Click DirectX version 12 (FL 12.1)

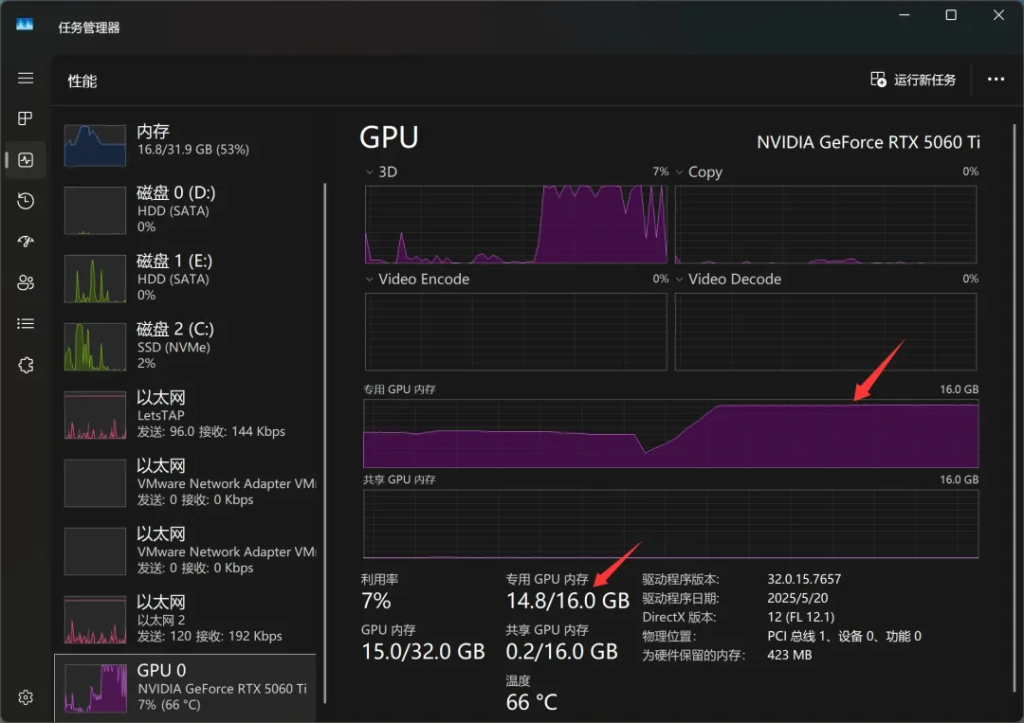pos(801,617)
